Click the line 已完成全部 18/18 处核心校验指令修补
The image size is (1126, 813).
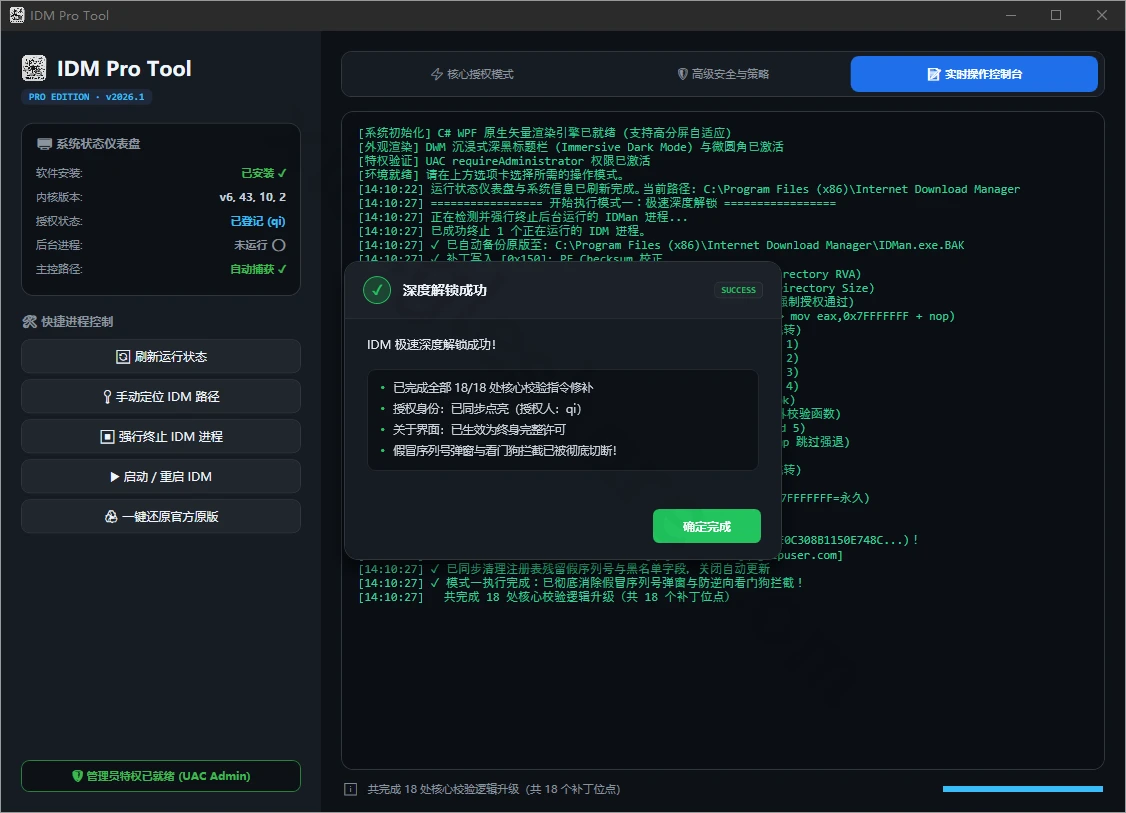pyautogui.click(x=493, y=388)
